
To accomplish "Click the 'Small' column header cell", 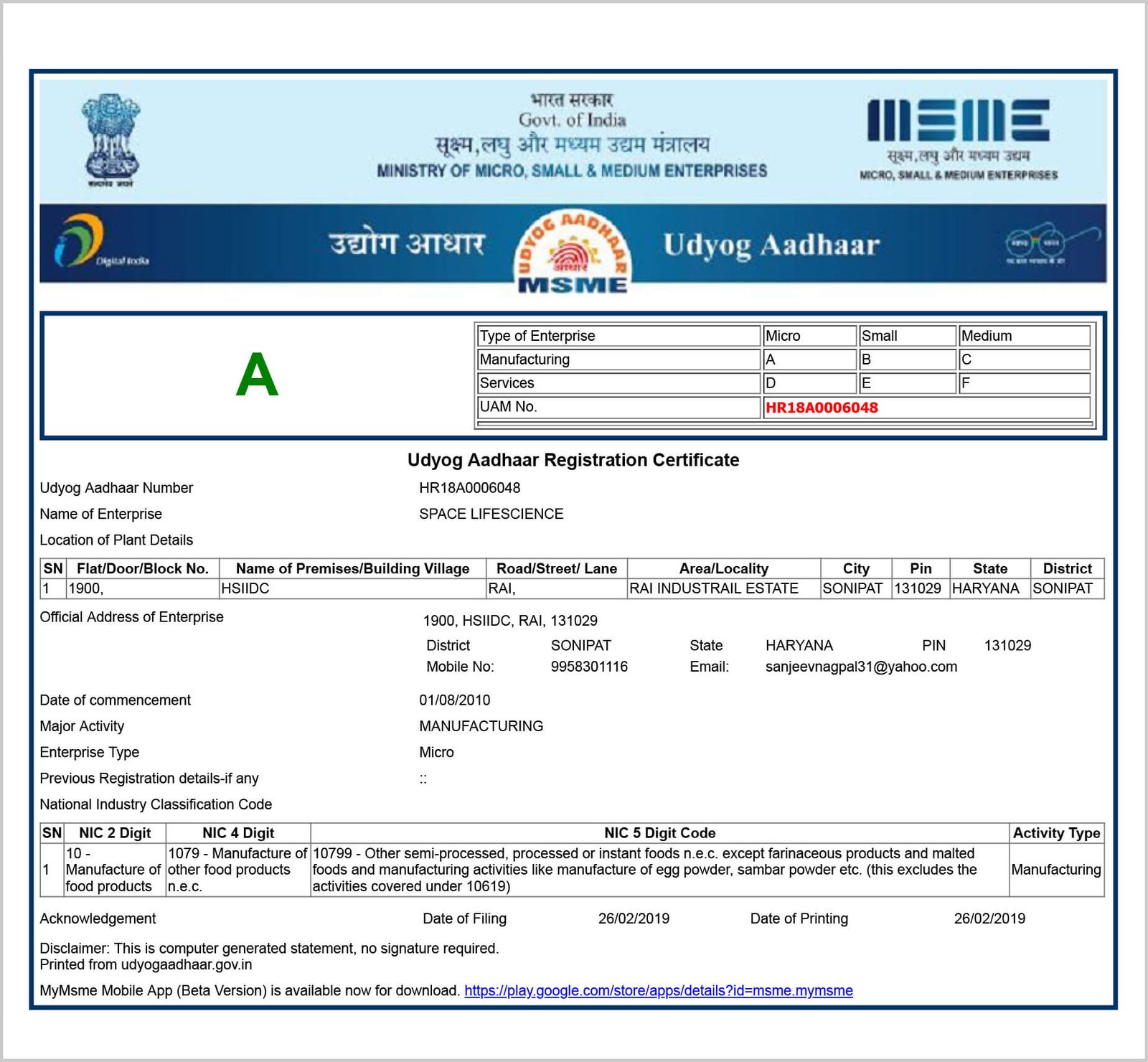I will tap(908, 336).
